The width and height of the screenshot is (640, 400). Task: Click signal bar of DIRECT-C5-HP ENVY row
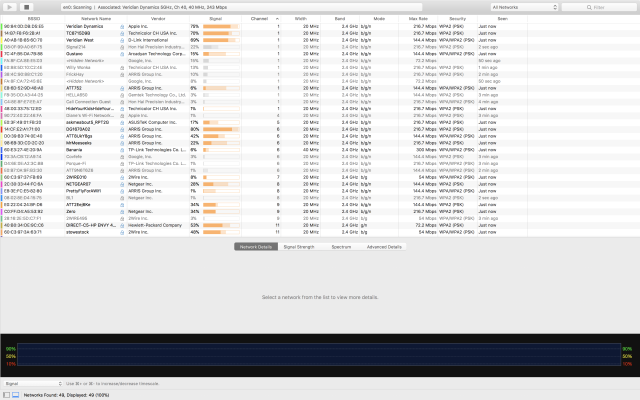221,225
